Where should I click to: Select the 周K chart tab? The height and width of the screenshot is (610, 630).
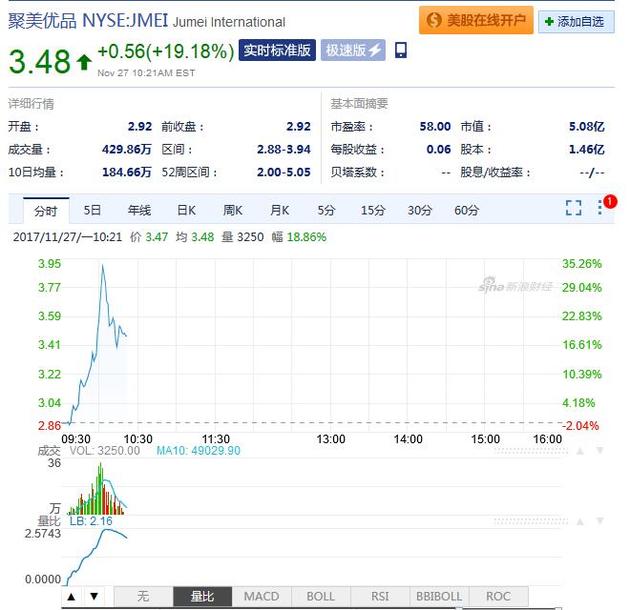233,210
